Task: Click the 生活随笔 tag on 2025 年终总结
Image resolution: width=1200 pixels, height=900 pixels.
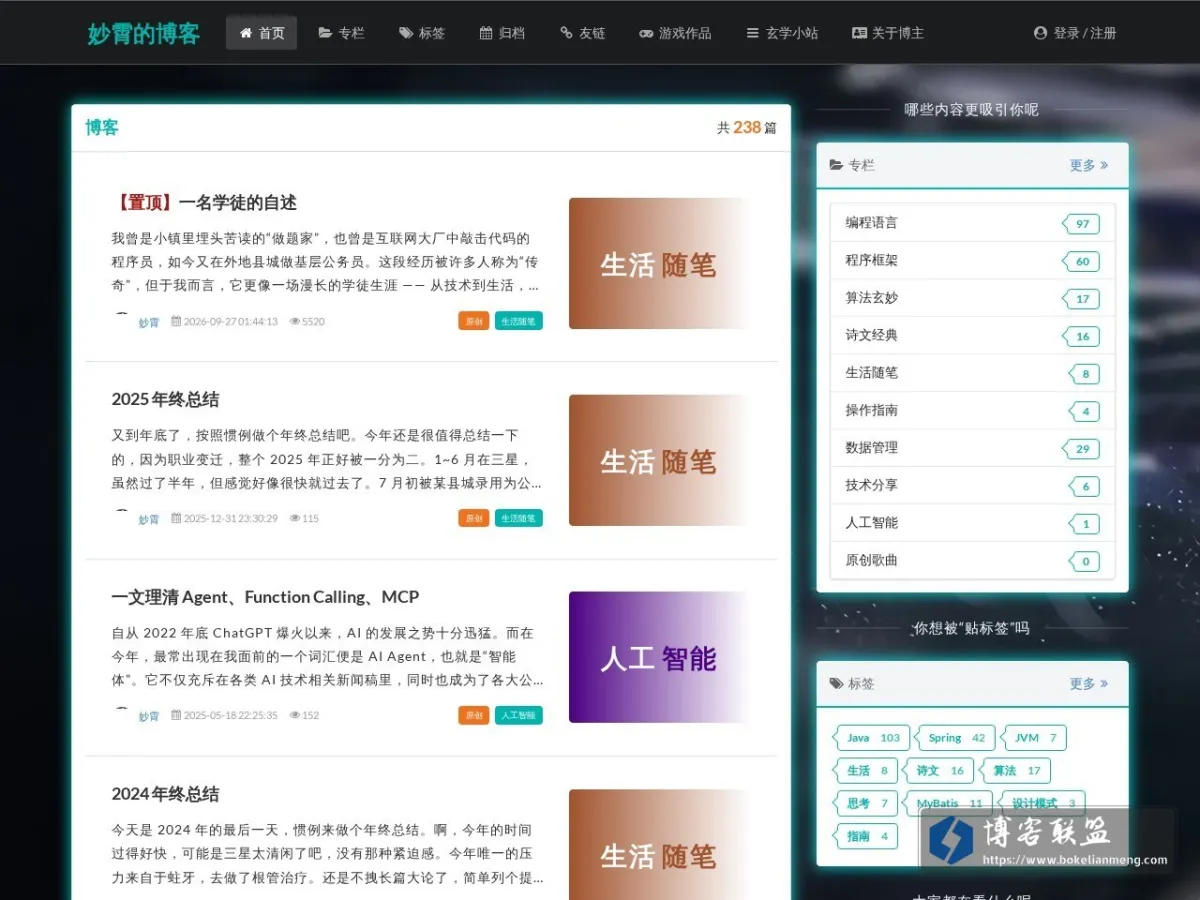Action: pyautogui.click(x=518, y=518)
